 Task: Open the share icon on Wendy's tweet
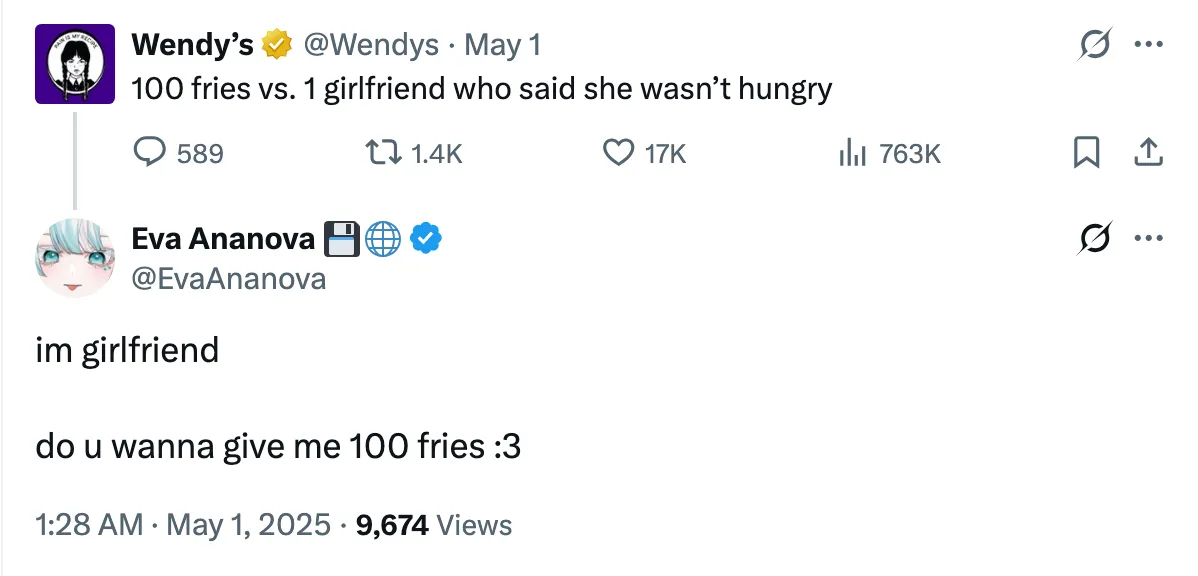coord(1148,153)
